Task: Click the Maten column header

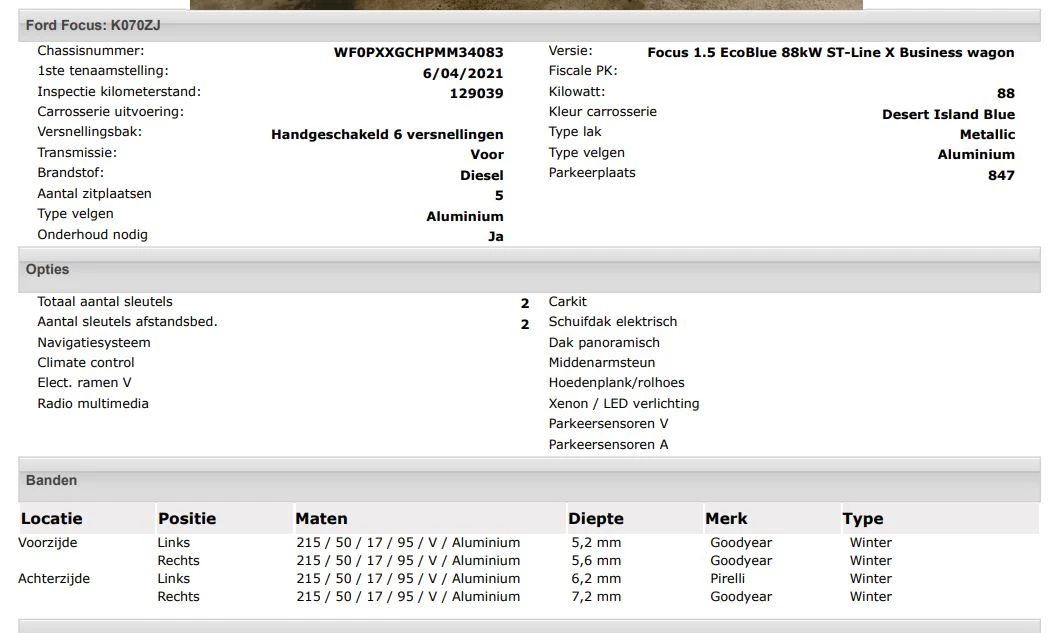Action: [x=322, y=518]
